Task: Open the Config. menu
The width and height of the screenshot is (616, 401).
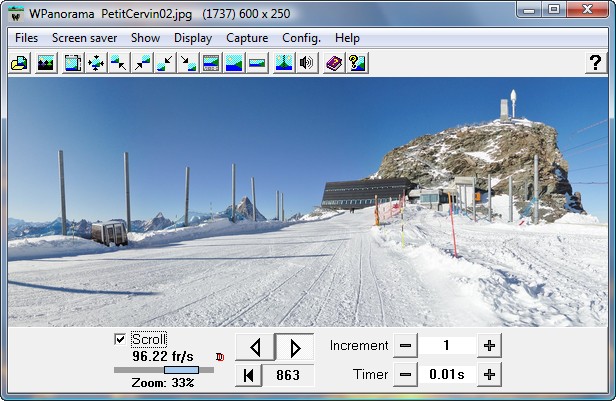Action: (x=301, y=38)
